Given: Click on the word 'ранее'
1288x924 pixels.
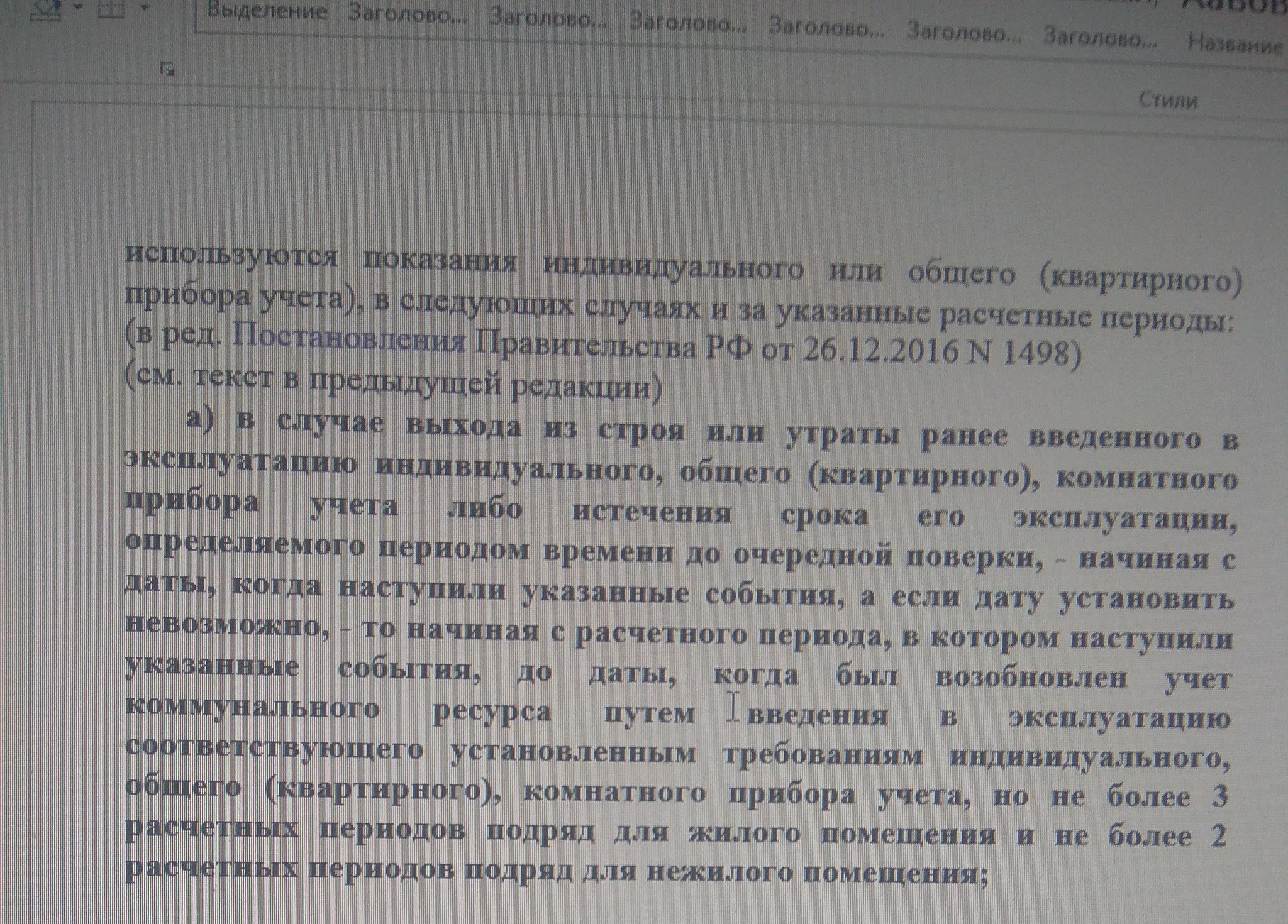Looking at the screenshot, I should pos(963,437).
